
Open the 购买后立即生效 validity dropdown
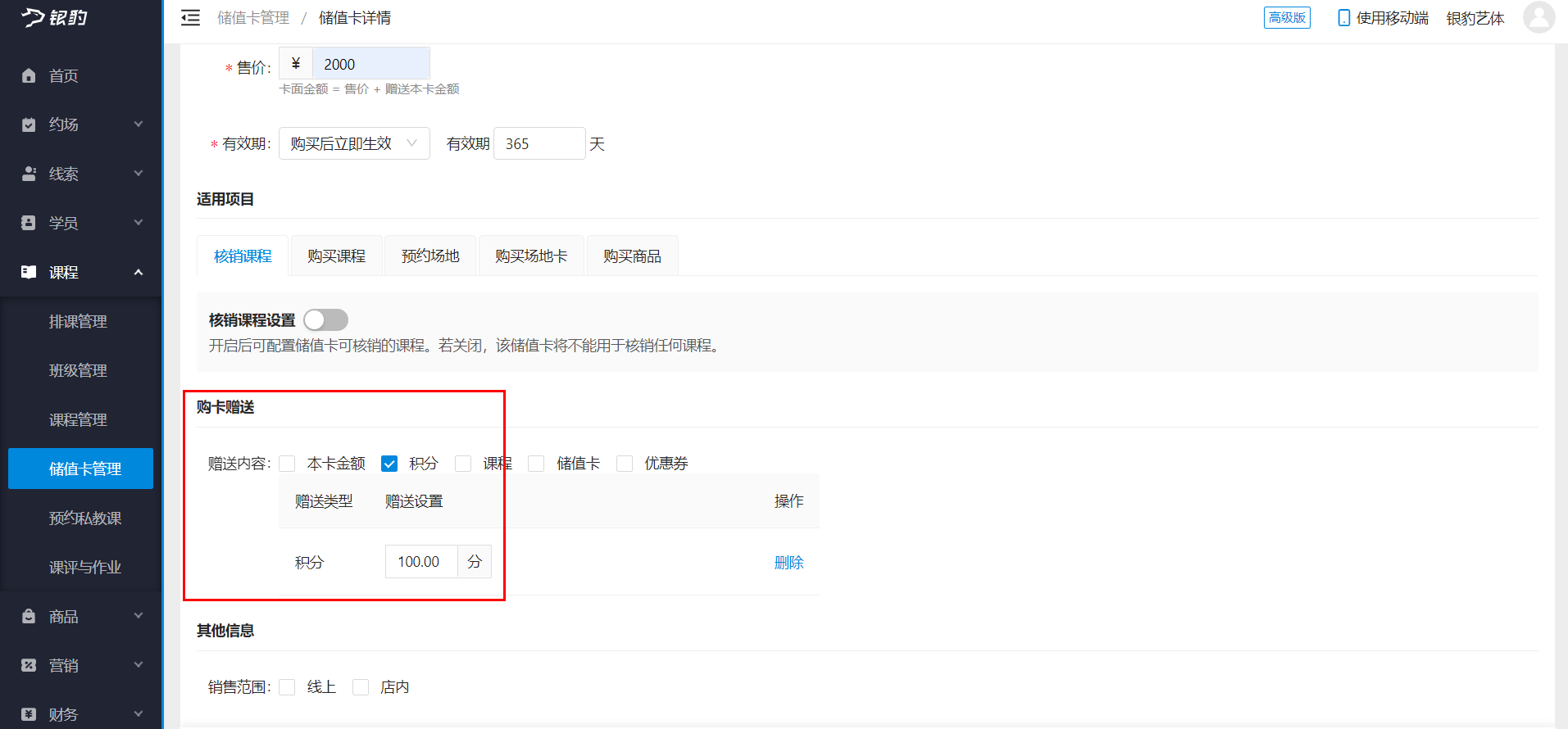pos(354,143)
